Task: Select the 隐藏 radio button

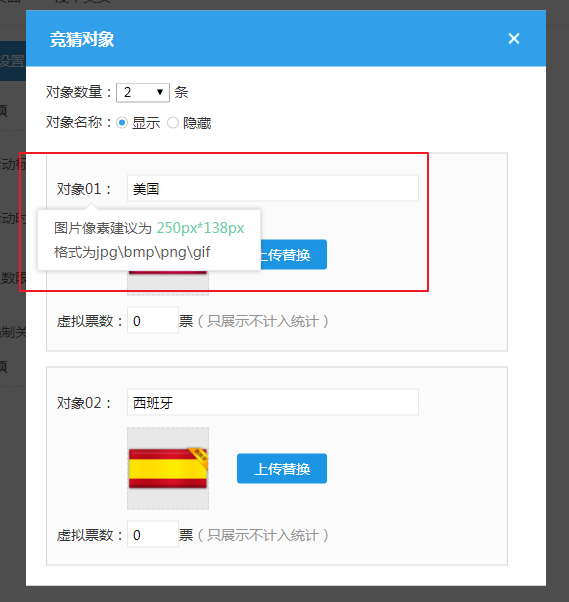Action: pyautogui.click(x=173, y=123)
